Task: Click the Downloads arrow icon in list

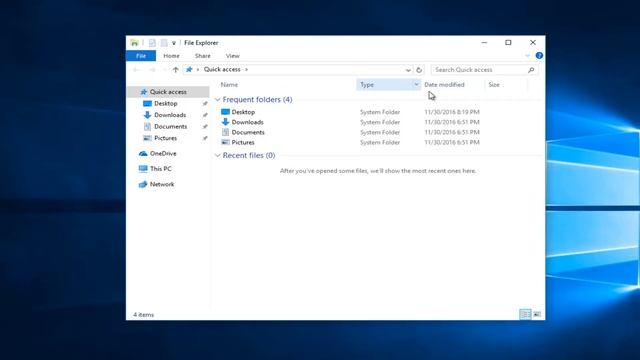Action: 225,122
